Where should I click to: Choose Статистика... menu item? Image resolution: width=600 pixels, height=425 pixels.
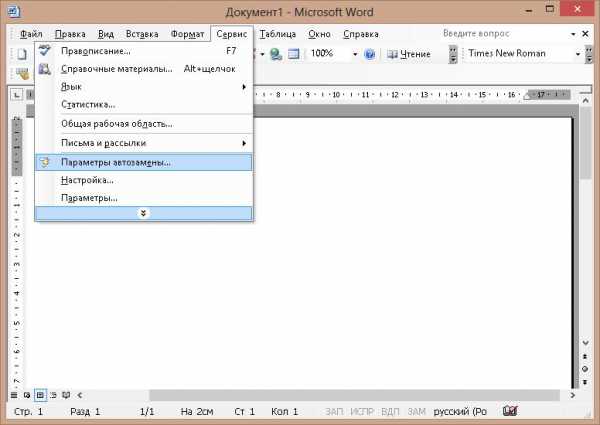(x=143, y=104)
